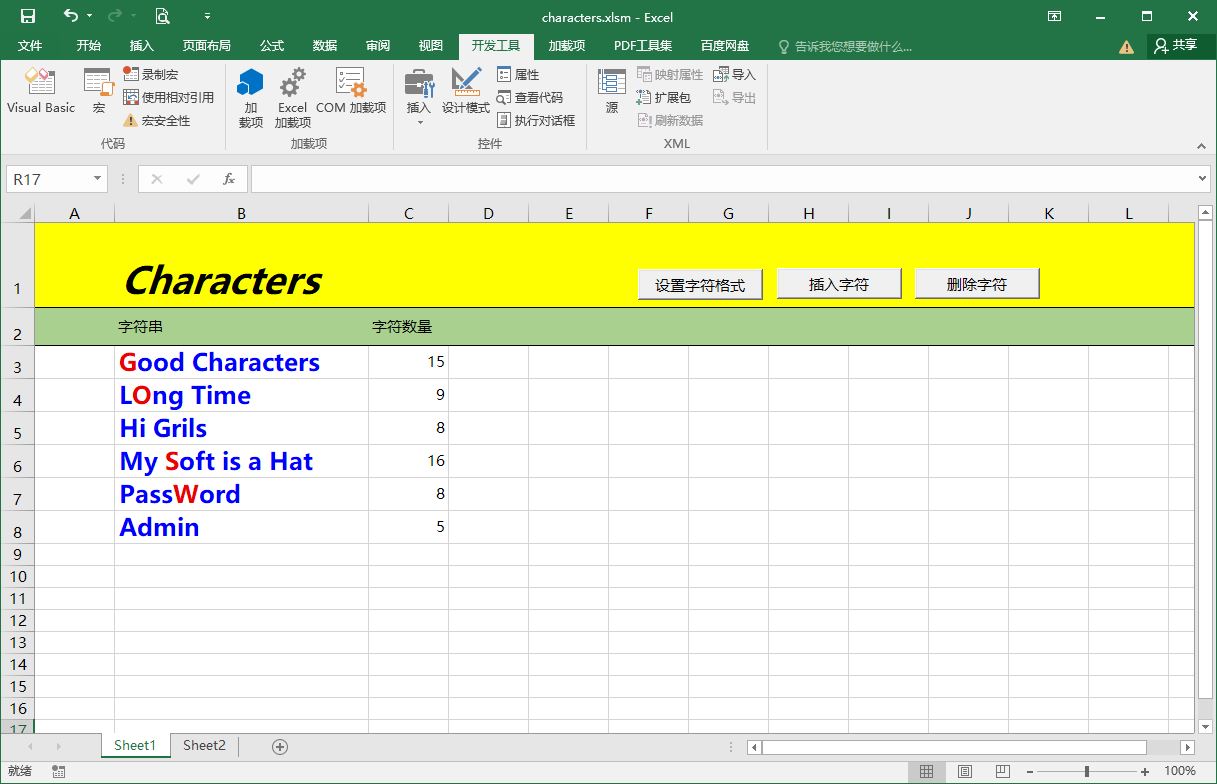Switch to the Sheet2 worksheet tab
Image resolution: width=1217 pixels, height=784 pixels.
(x=204, y=745)
